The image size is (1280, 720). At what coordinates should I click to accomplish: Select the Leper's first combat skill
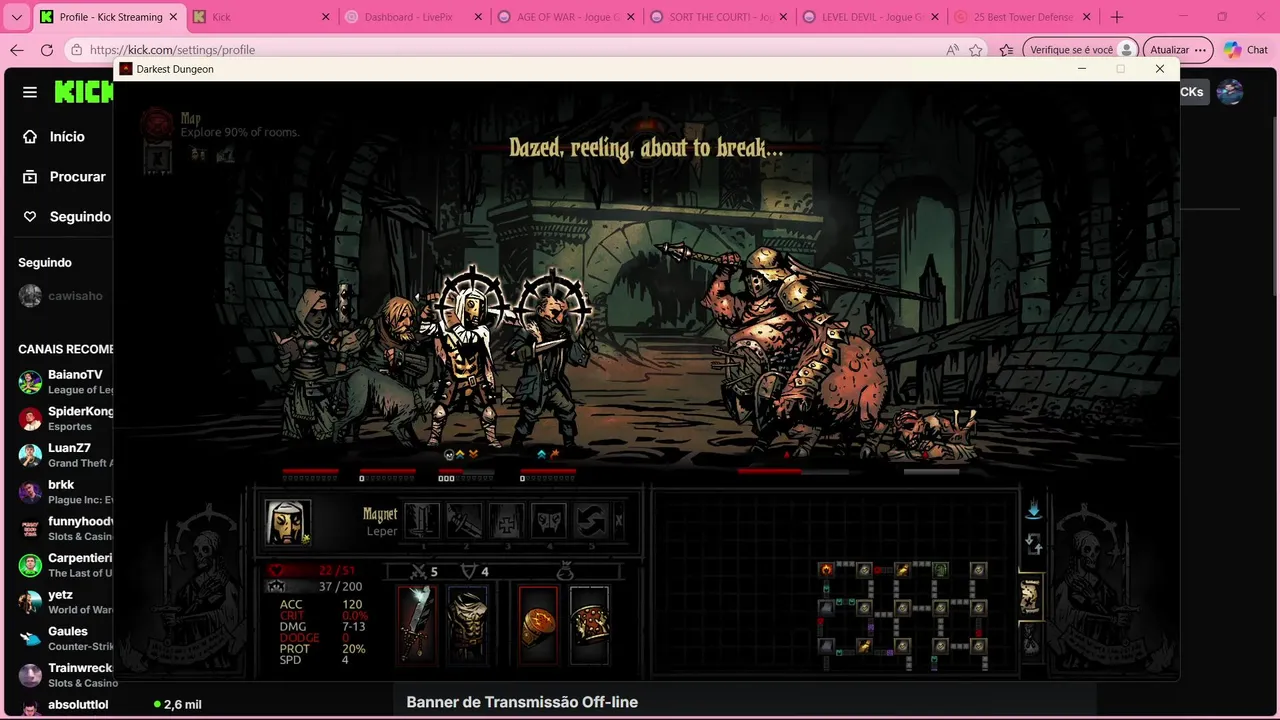pos(421,521)
